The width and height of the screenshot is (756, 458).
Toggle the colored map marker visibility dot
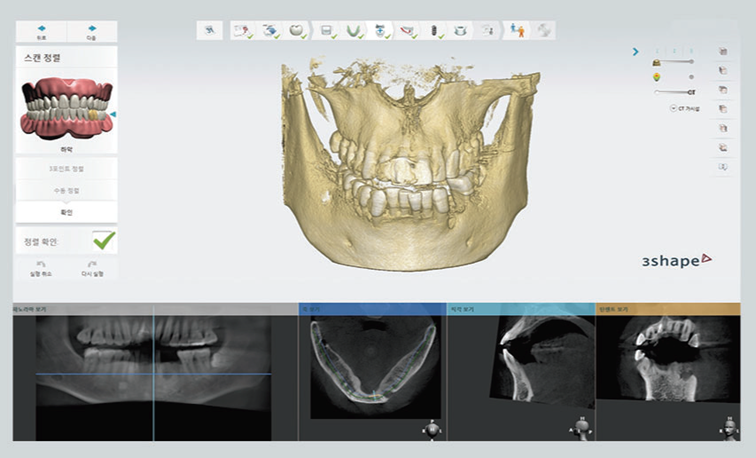(691, 77)
